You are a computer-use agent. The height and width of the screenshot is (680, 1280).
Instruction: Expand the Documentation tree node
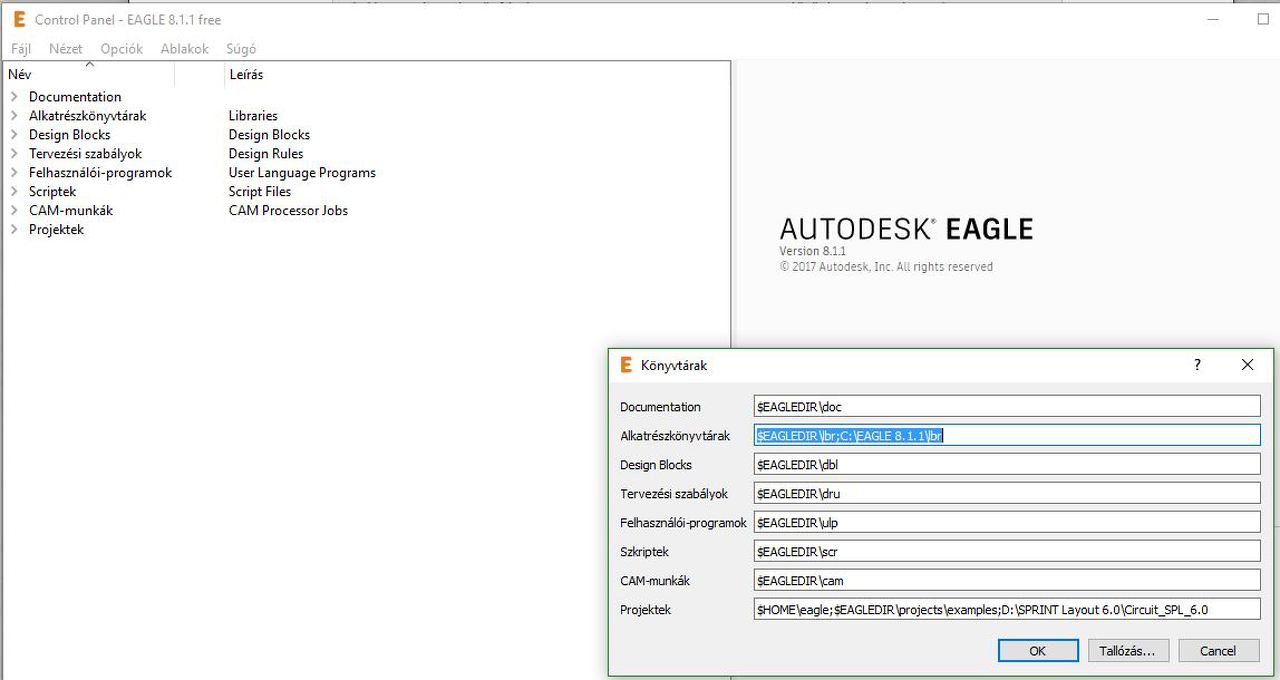(x=14, y=97)
